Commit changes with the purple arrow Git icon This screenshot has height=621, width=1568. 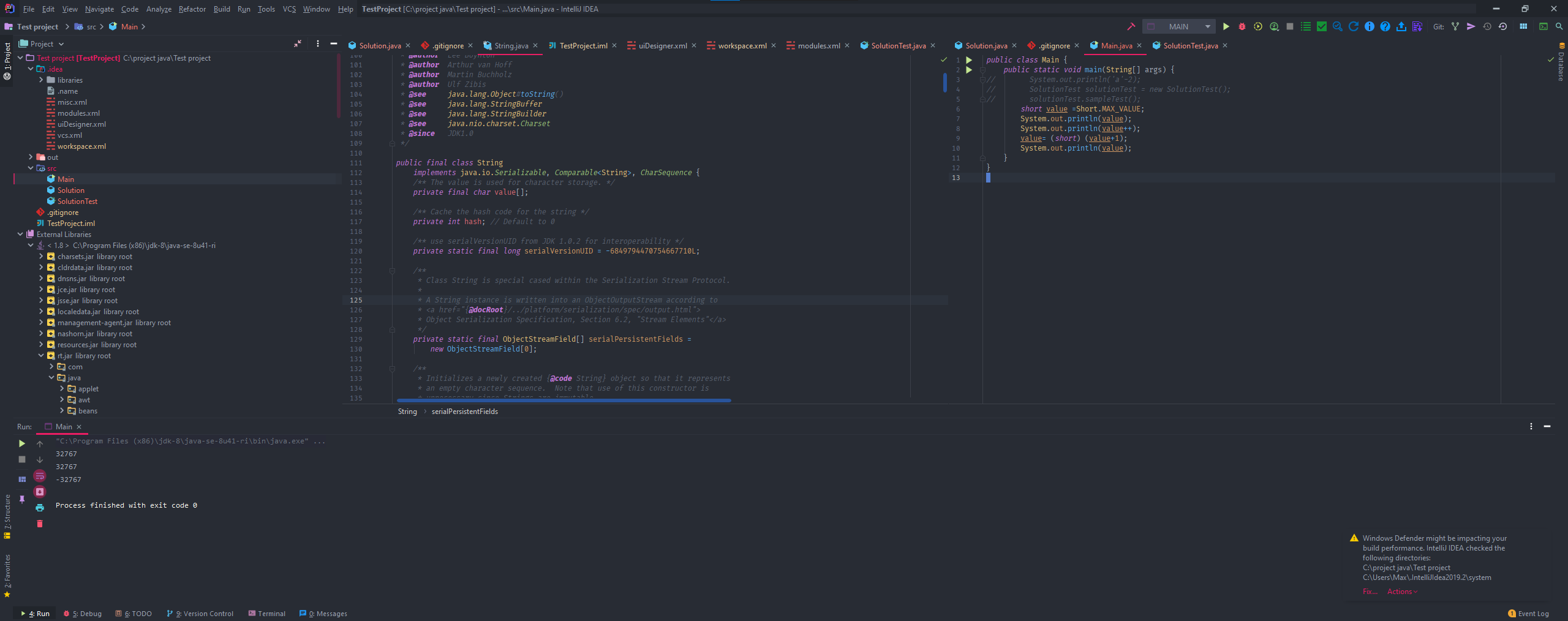(x=1471, y=26)
